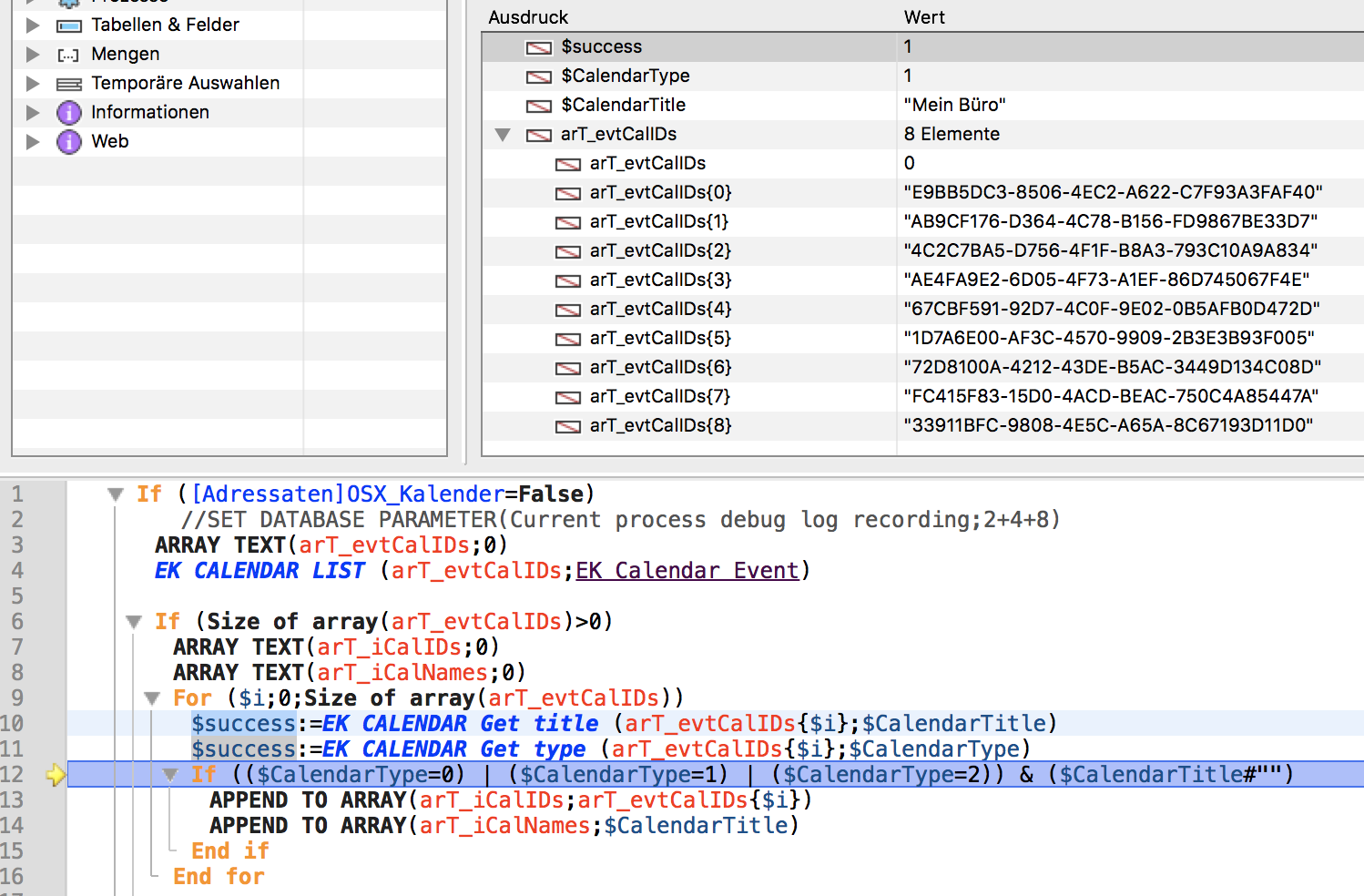Screen dimensions: 1364x896
Task: Select value "72D8100A-4212-43DE-B5AC-3449D134C08D"
Action: (x=1112, y=367)
